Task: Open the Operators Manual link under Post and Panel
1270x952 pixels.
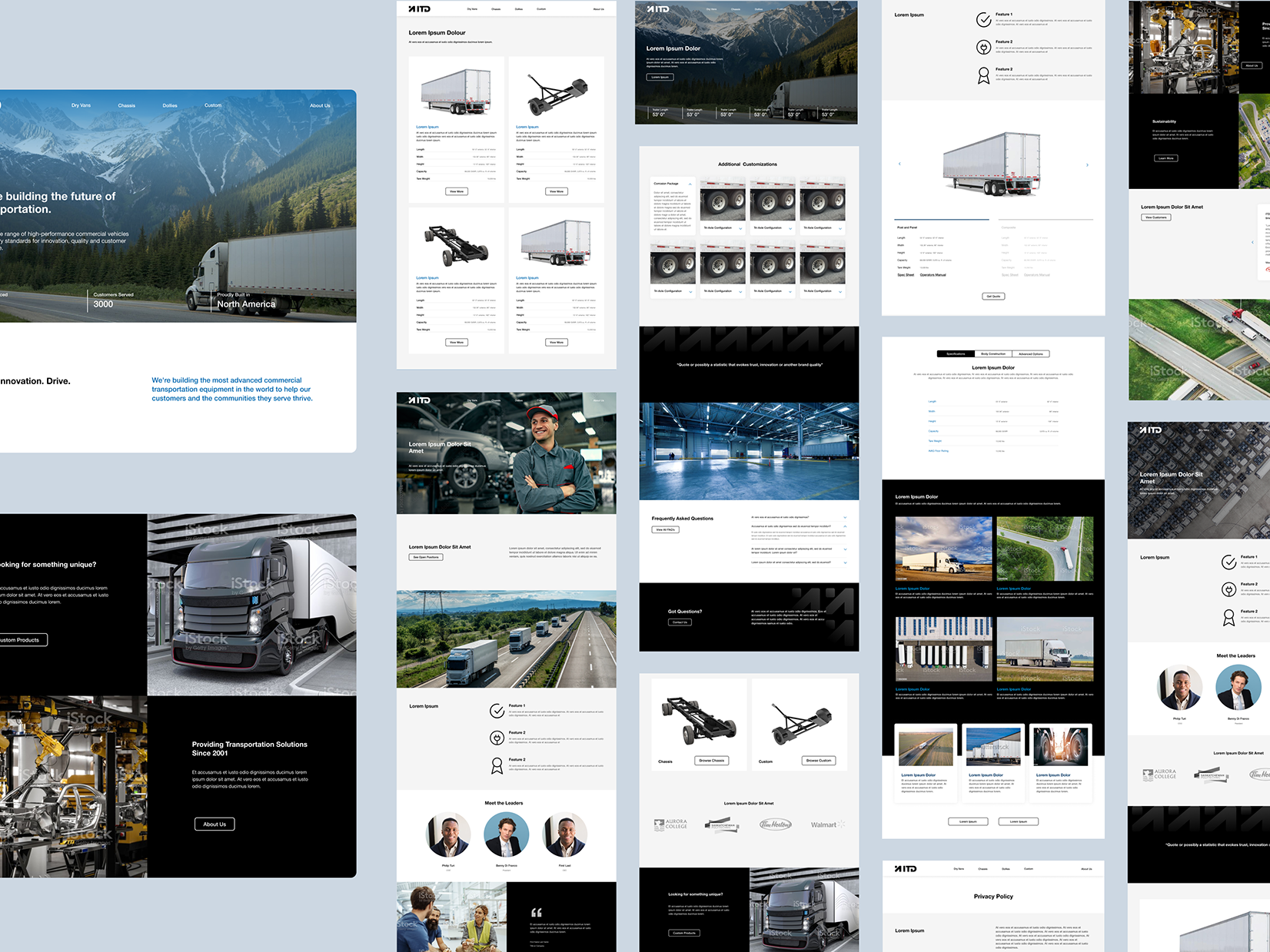Action: tap(933, 275)
